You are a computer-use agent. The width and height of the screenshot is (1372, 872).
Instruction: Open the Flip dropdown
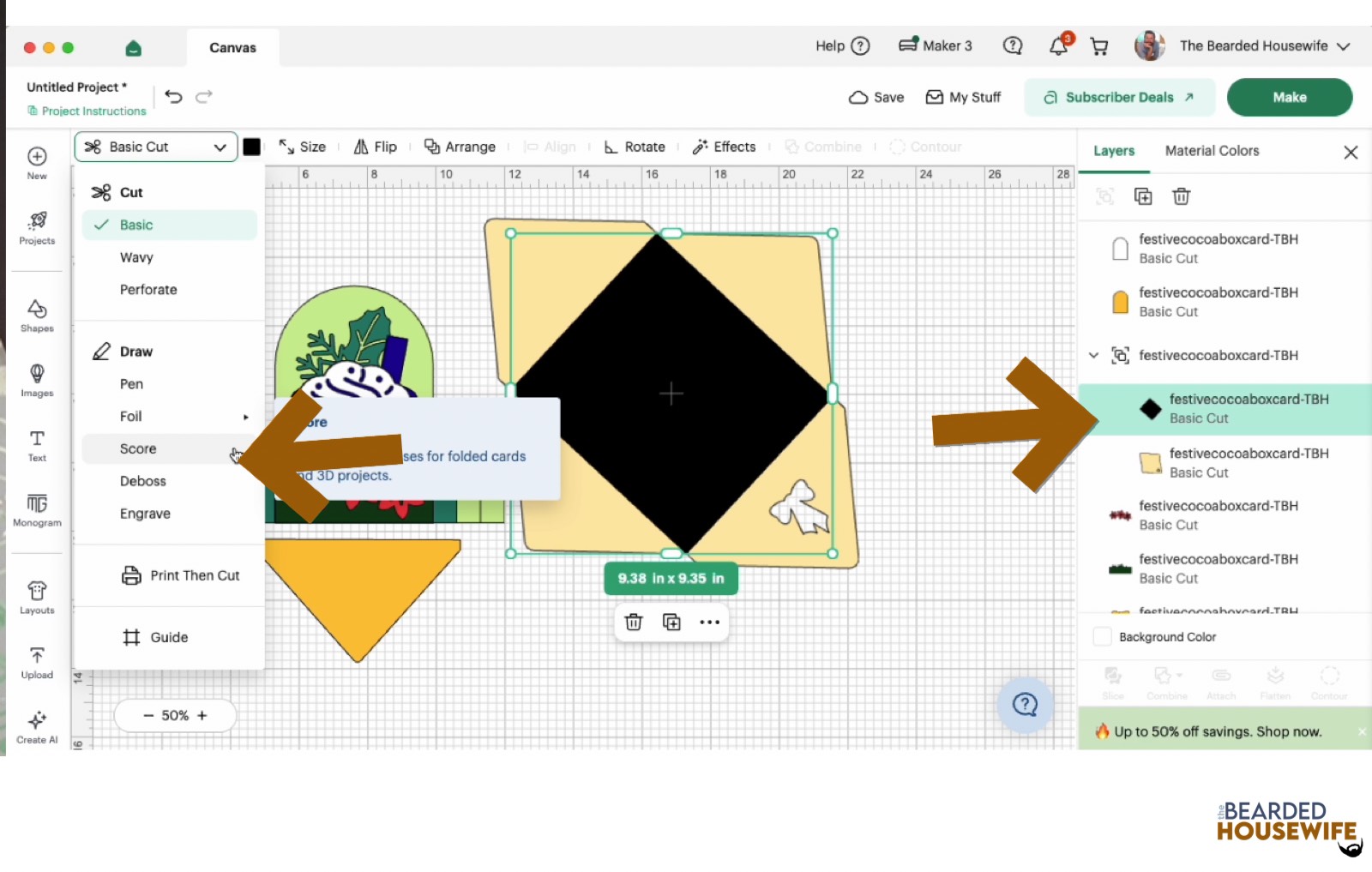(375, 147)
